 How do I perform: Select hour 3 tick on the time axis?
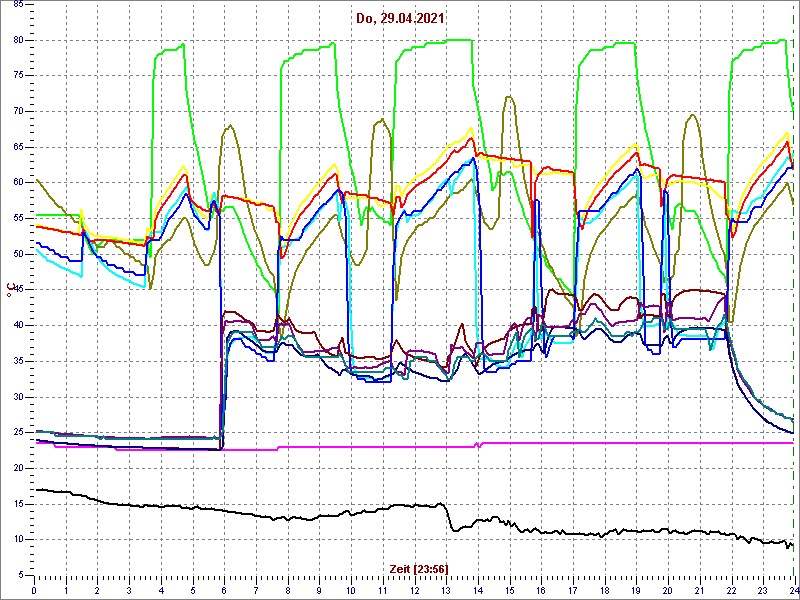(x=130, y=589)
